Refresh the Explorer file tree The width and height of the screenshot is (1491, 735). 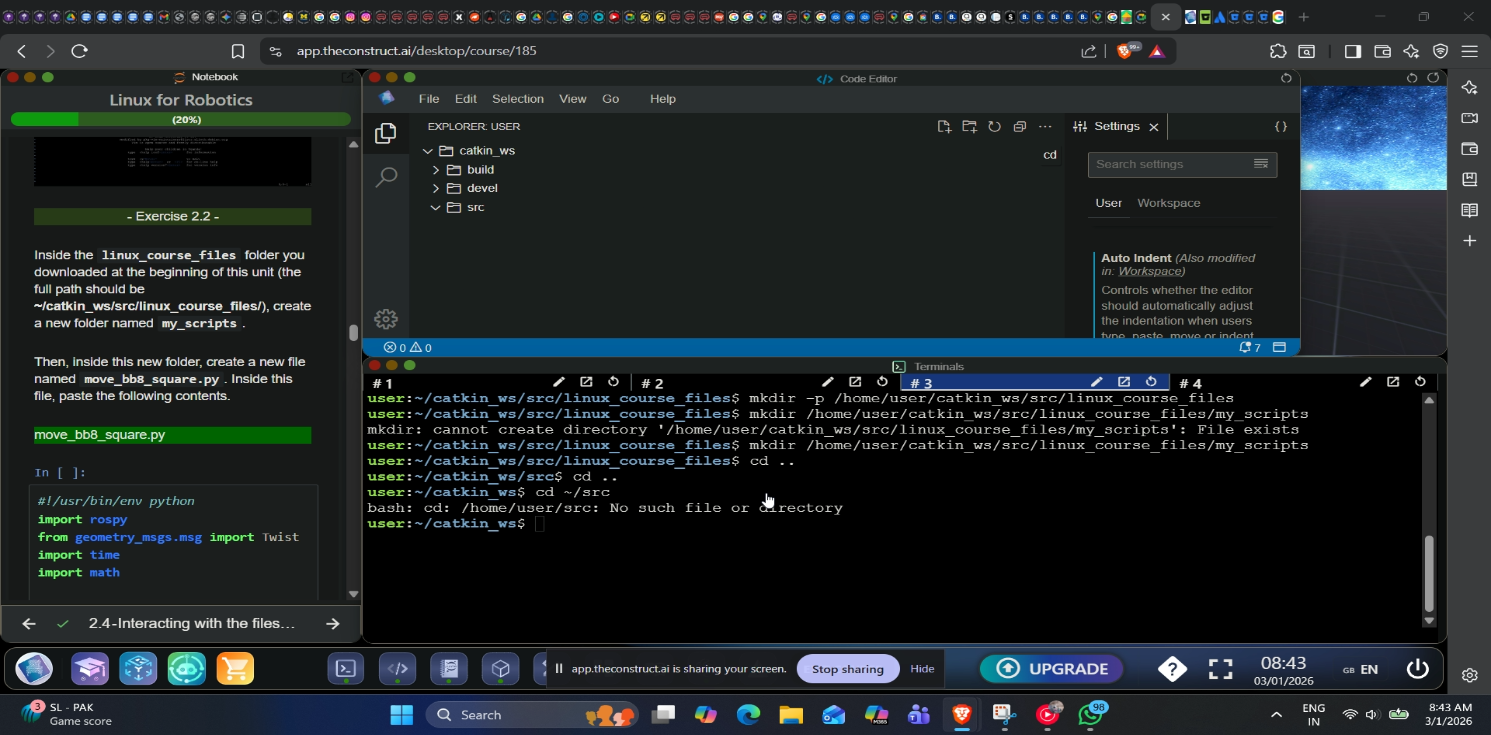994,127
